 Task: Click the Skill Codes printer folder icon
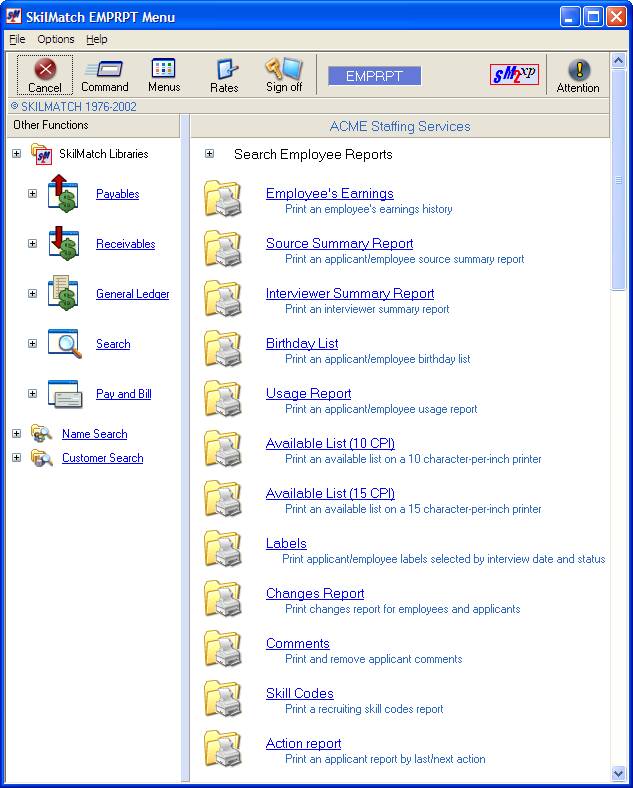223,699
